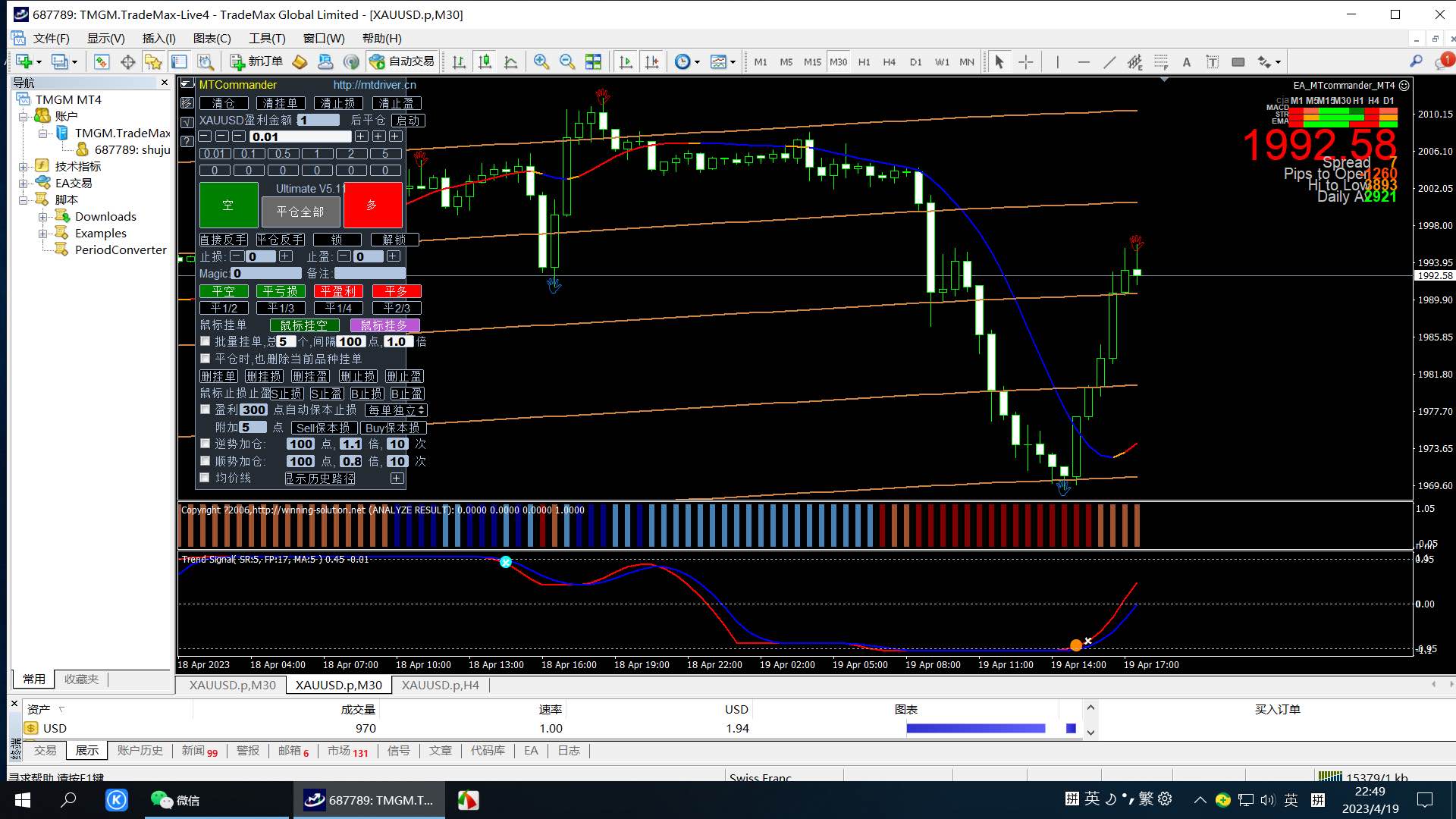Toggle the Data Window crosshair-circle icon
1456x819 pixels.
click(127, 61)
